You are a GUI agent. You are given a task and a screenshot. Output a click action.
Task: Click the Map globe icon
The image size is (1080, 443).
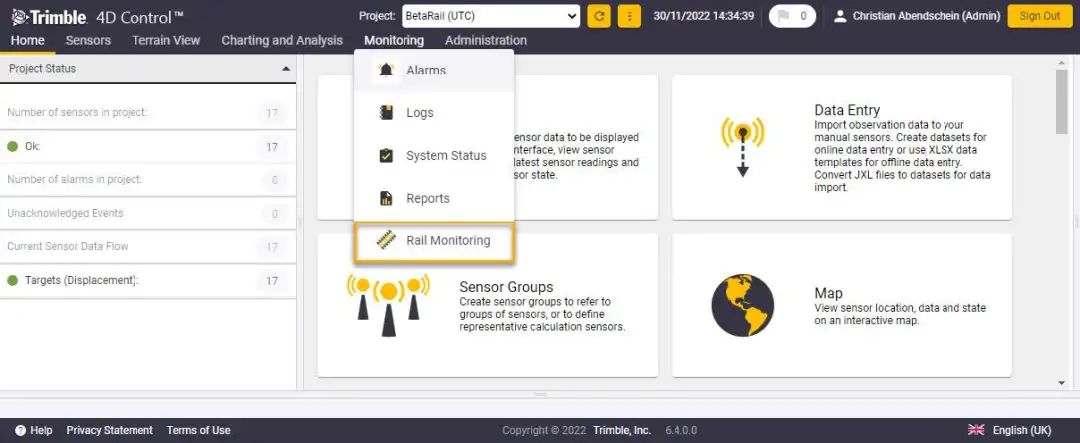[x=742, y=305]
